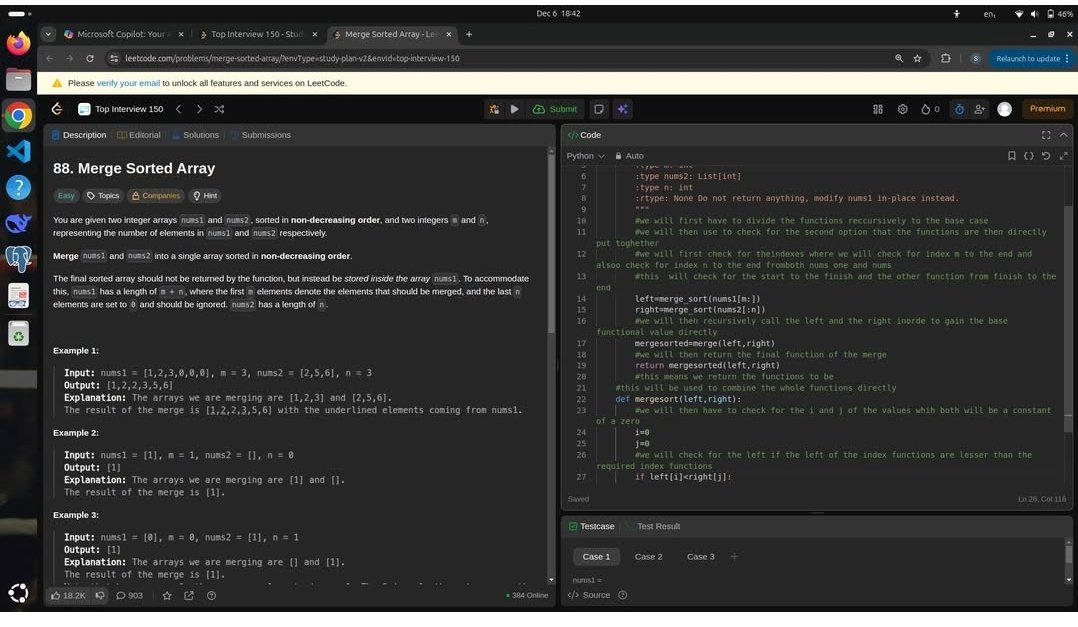Collapse the Code panel chevron
Image resolution: width=1078 pixels, height=627 pixels.
point(1064,135)
